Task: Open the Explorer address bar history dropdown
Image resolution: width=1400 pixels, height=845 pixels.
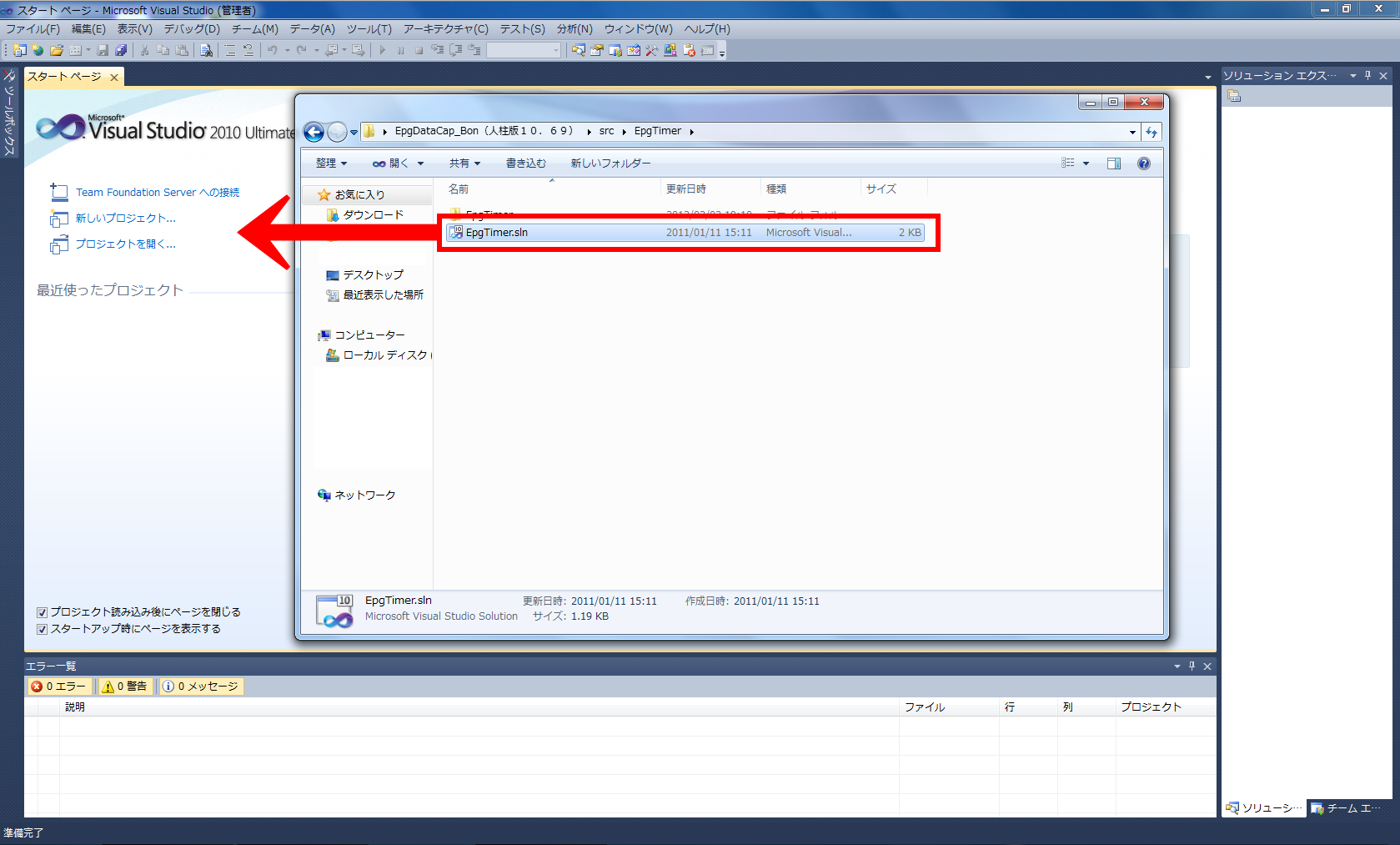Action: (1132, 132)
